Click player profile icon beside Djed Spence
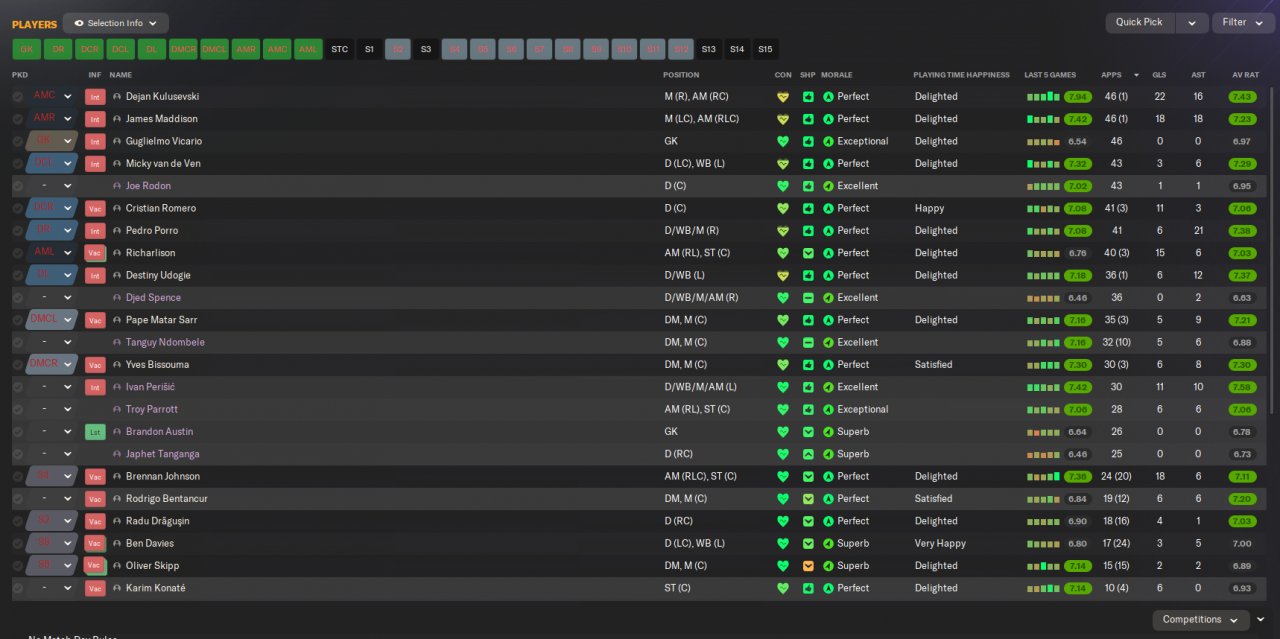This screenshot has width=1280, height=639. [x=117, y=298]
